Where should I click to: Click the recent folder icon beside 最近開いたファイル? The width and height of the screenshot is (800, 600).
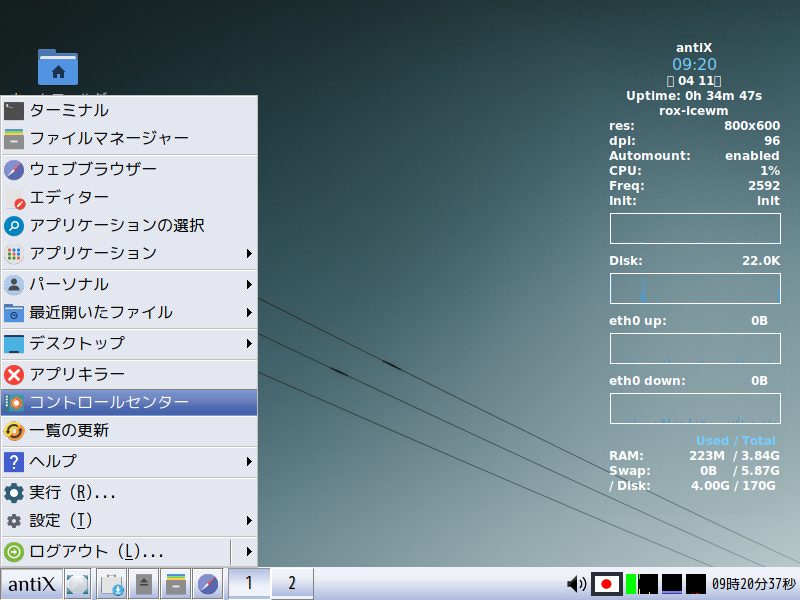(14, 313)
